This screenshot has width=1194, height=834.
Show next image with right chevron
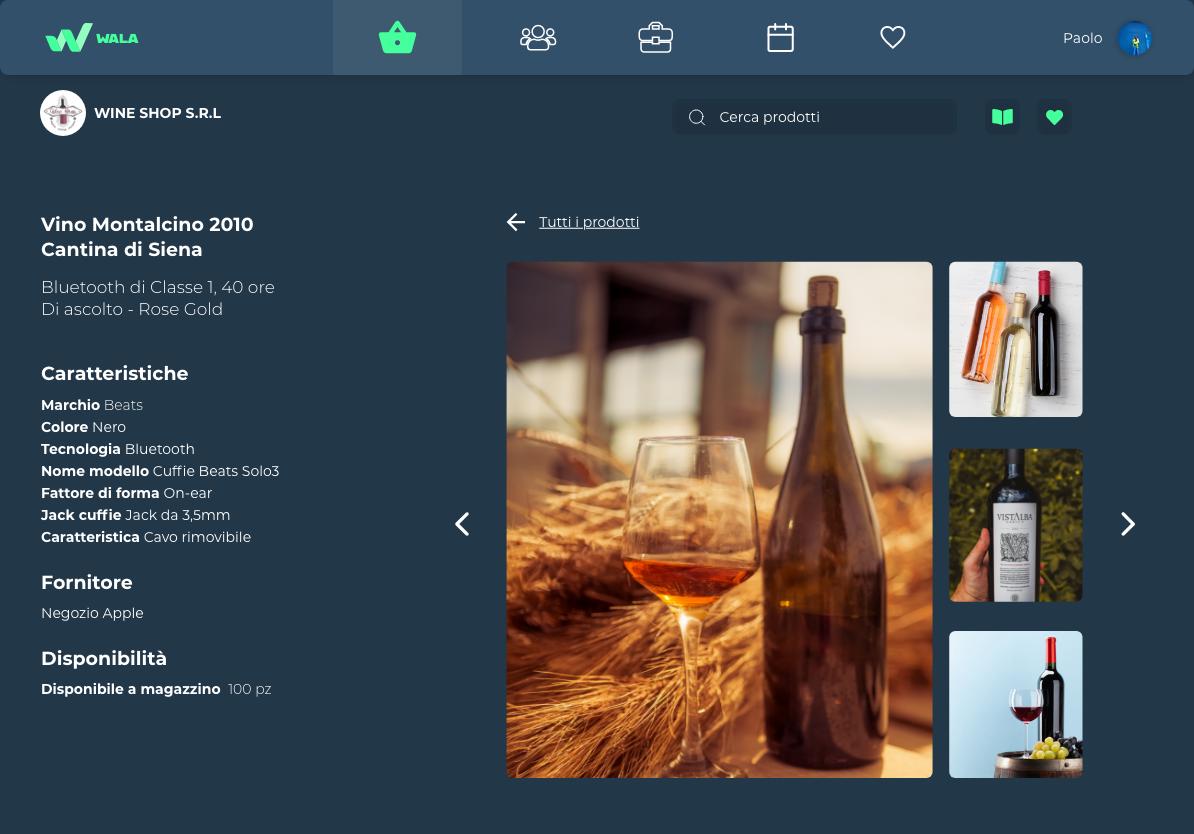coord(1128,524)
